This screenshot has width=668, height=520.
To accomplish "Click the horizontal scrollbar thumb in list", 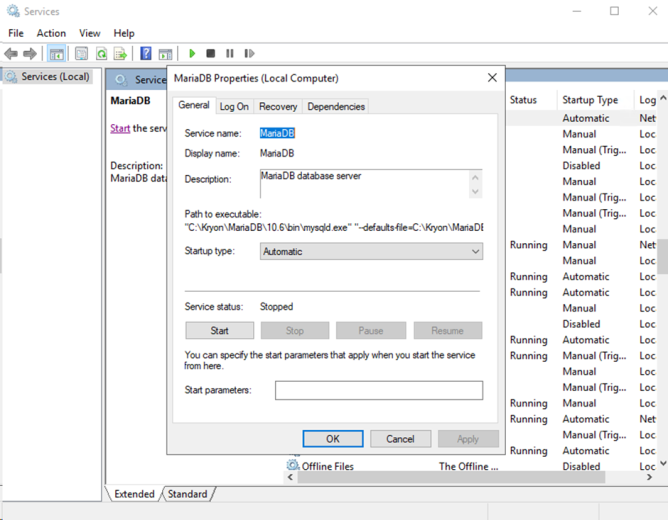I will tap(451, 477).
